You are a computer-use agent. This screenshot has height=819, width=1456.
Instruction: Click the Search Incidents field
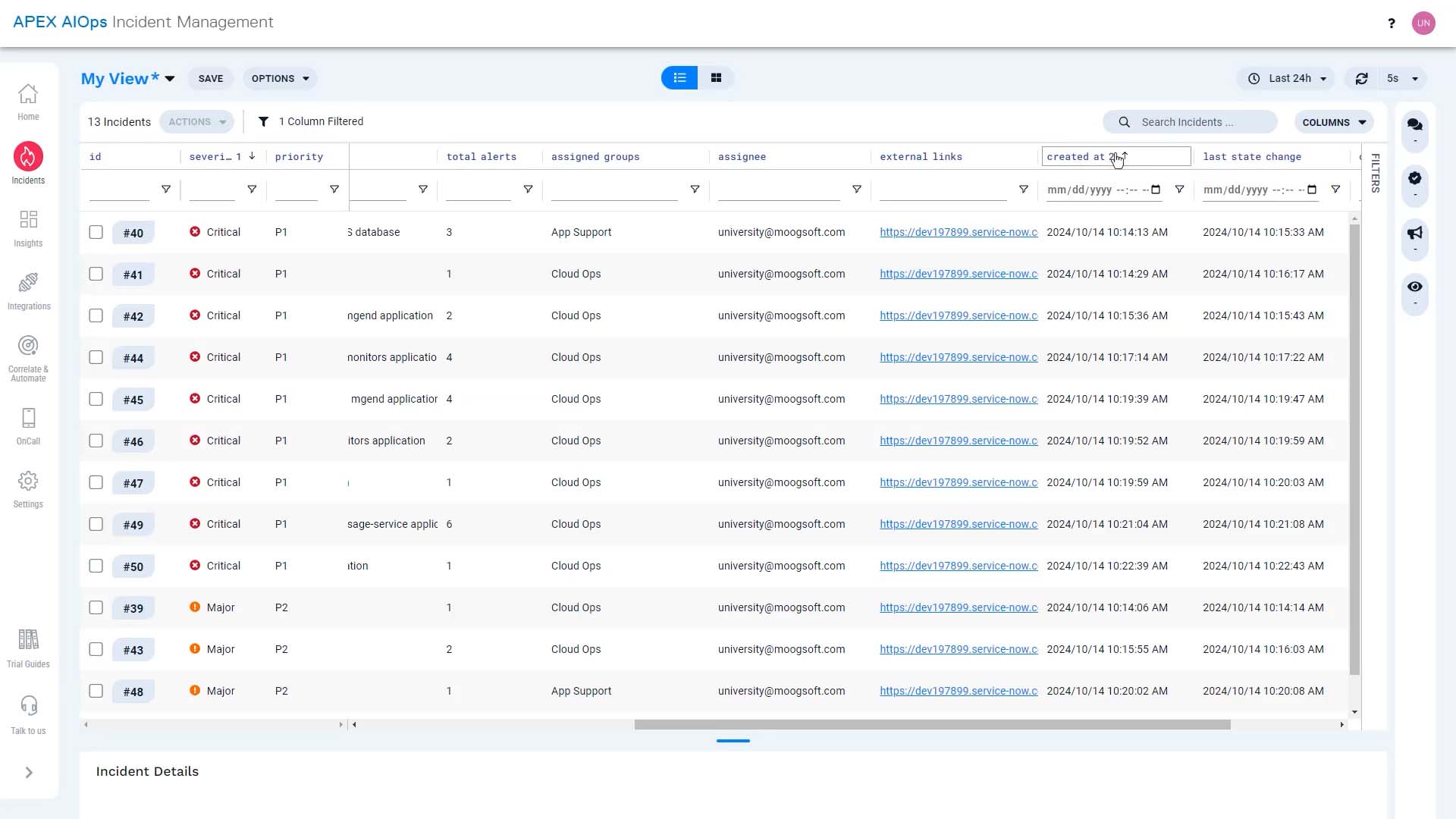pyautogui.click(x=1190, y=122)
